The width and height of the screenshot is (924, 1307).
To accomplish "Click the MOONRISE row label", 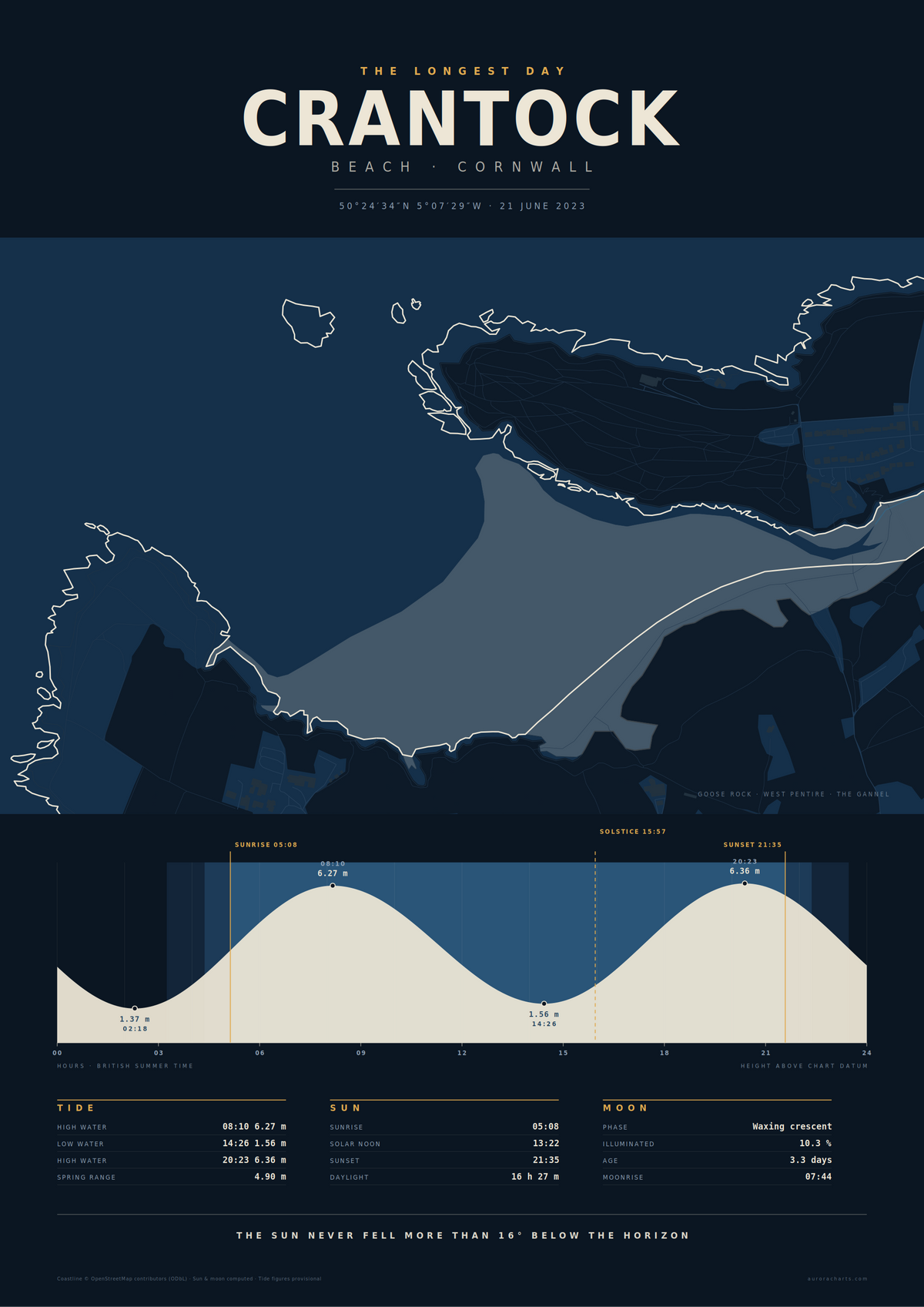I will point(623,1178).
